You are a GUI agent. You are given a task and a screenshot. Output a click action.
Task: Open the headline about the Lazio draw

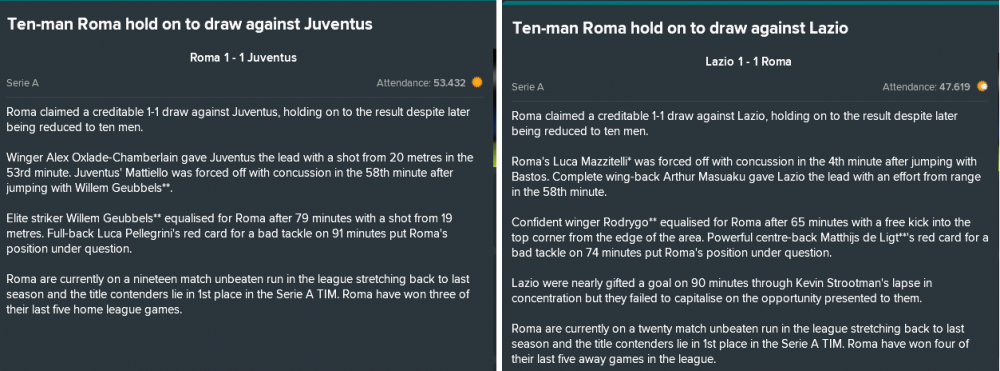pyautogui.click(x=680, y=29)
